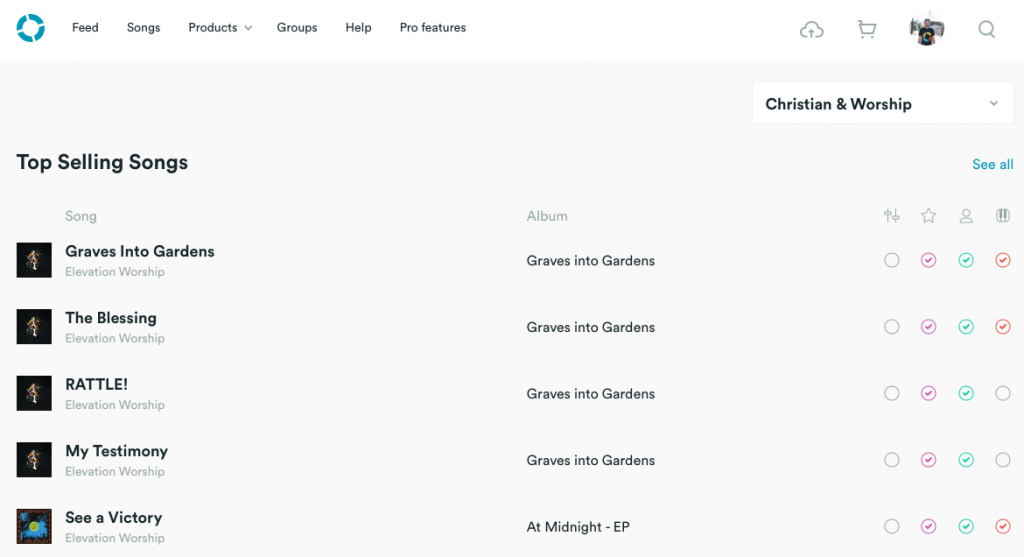Open the Pro features menu item
The width and height of the screenshot is (1024, 557).
coord(433,27)
